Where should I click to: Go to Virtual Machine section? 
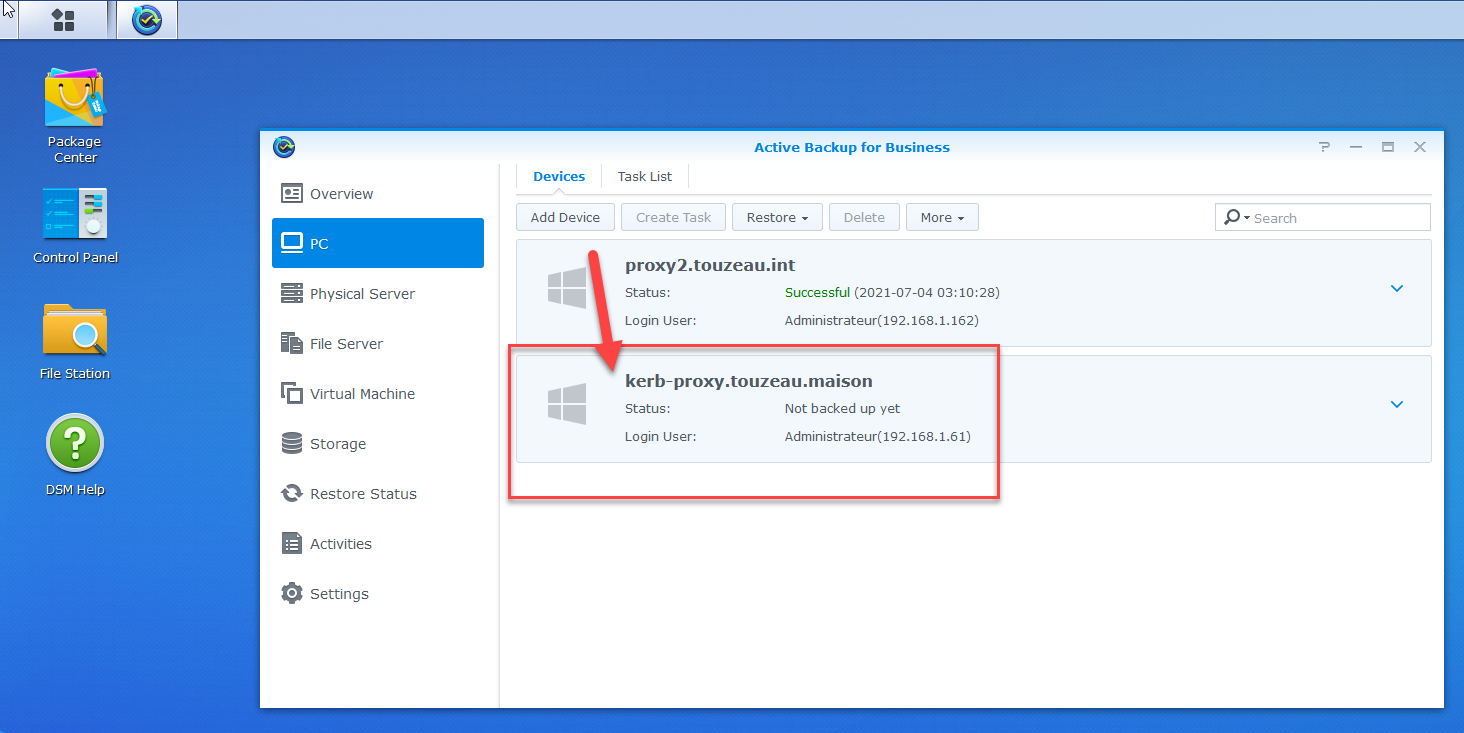(362, 394)
